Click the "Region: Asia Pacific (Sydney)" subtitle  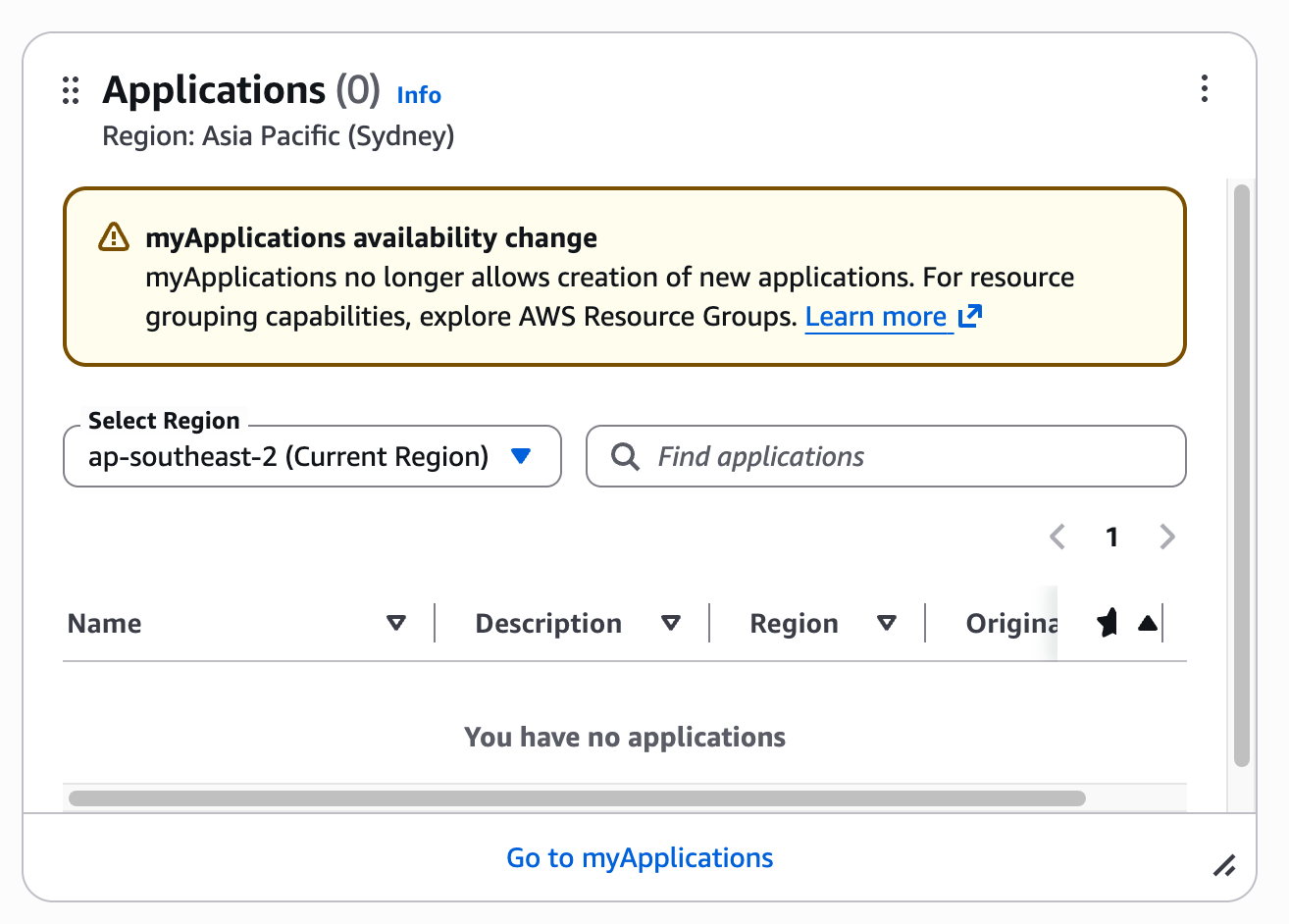pyautogui.click(x=279, y=135)
